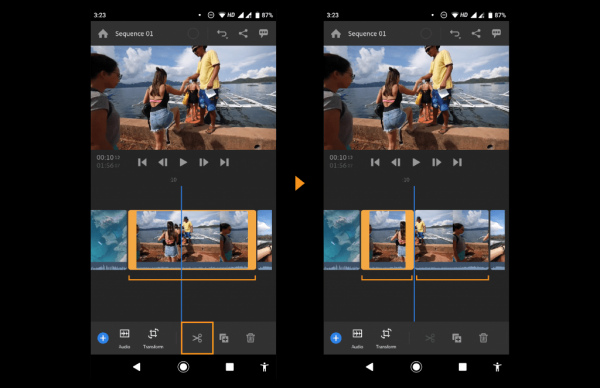This screenshot has width=600, height=388.
Task: Tap the 00:10 timecode in right phone
Action: [341, 157]
